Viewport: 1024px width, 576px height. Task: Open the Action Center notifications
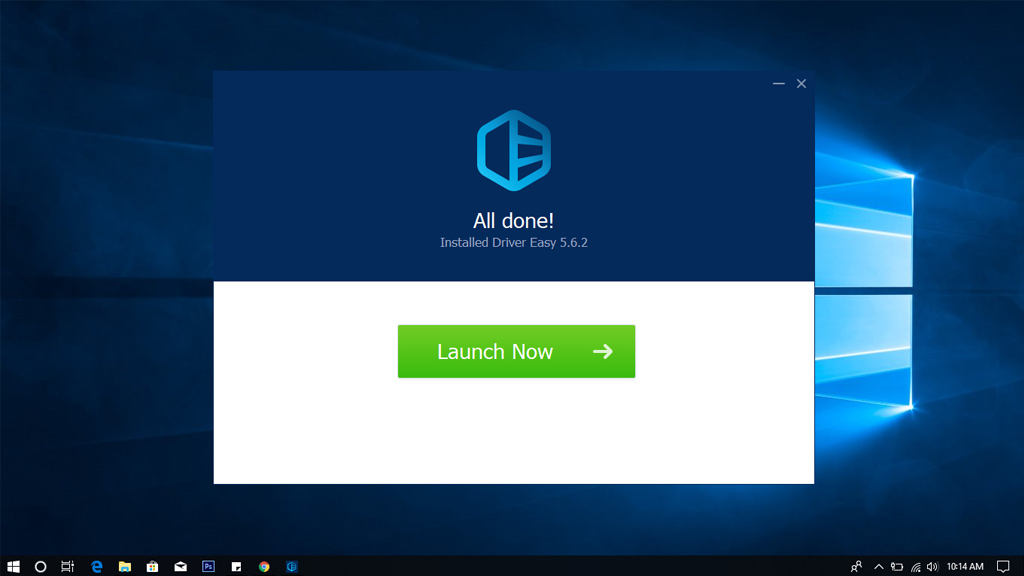tap(1003, 566)
